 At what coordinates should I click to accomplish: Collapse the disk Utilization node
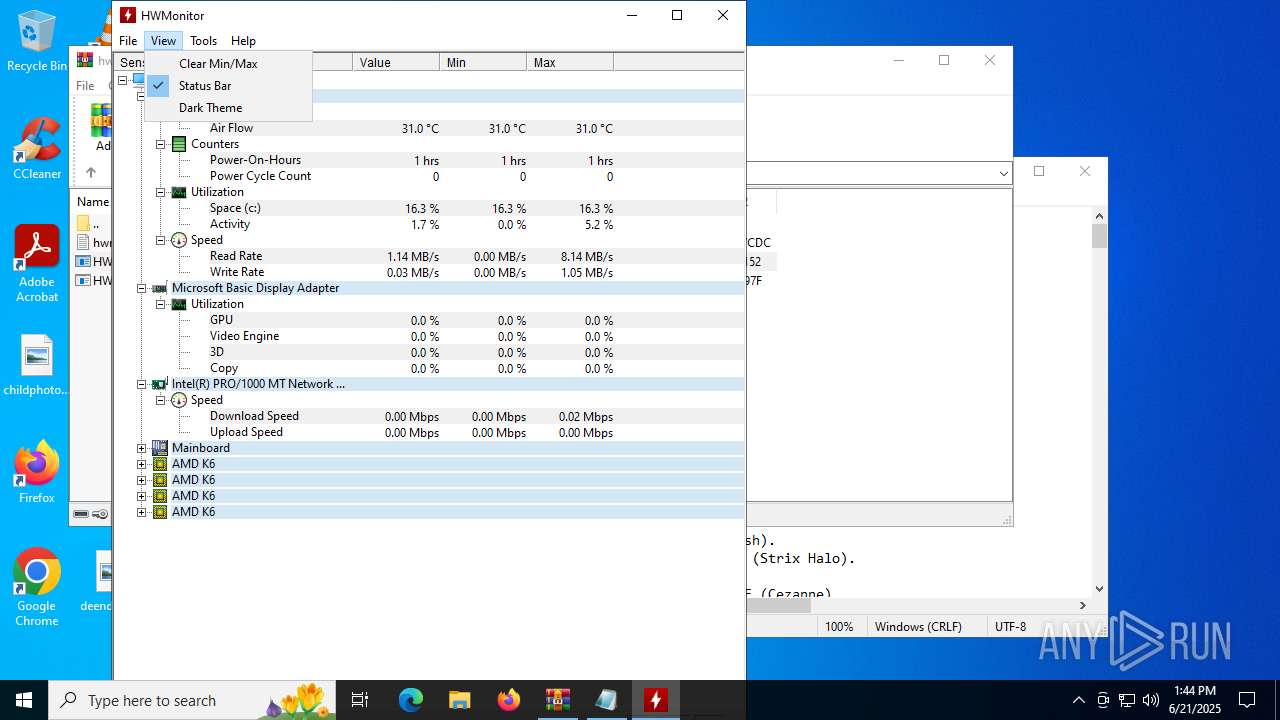[x=160, y=192]
